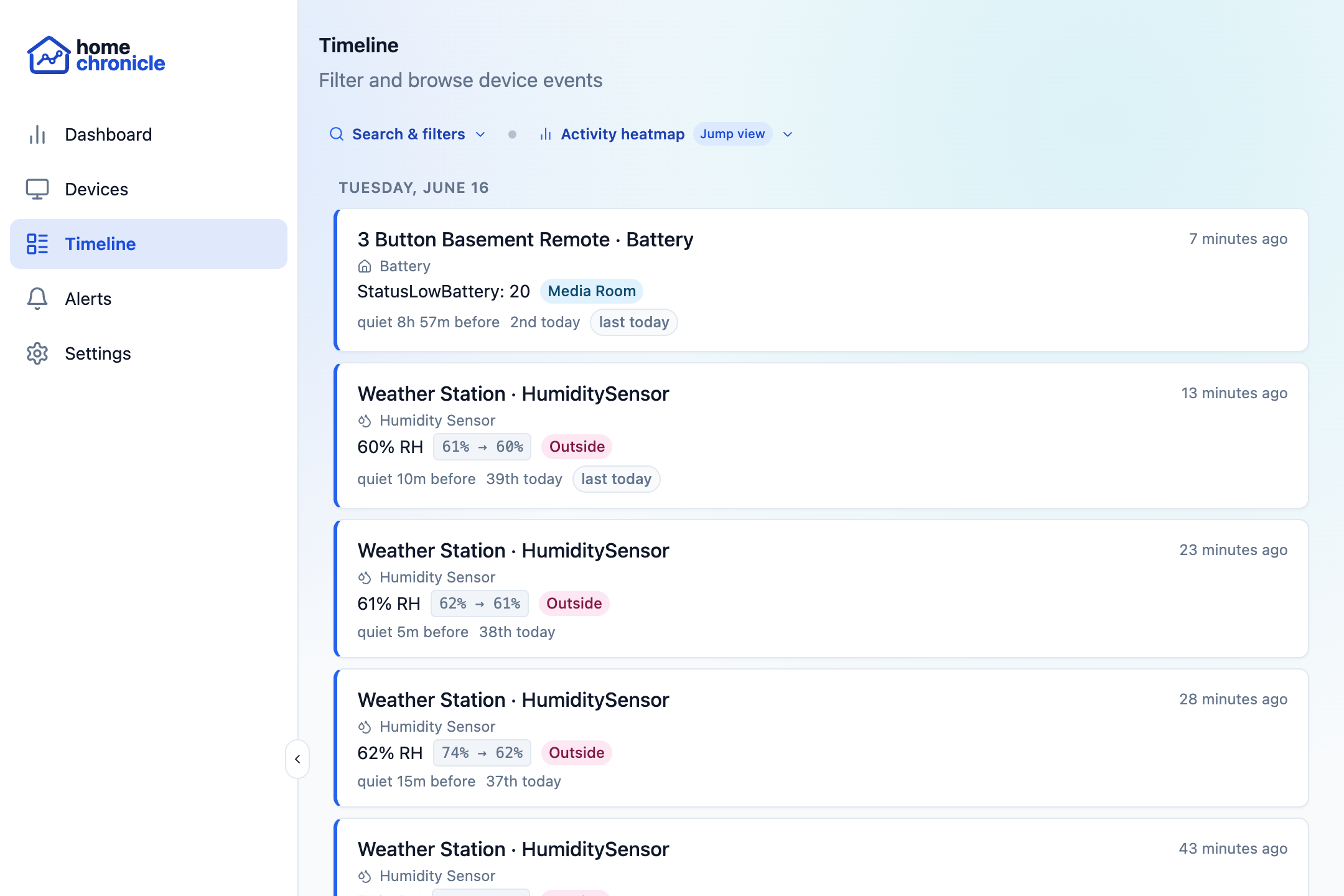Click the Activity heatmap bars icon
The image size is (1344, 896).
pyautogui.click(x=546, y=134)
